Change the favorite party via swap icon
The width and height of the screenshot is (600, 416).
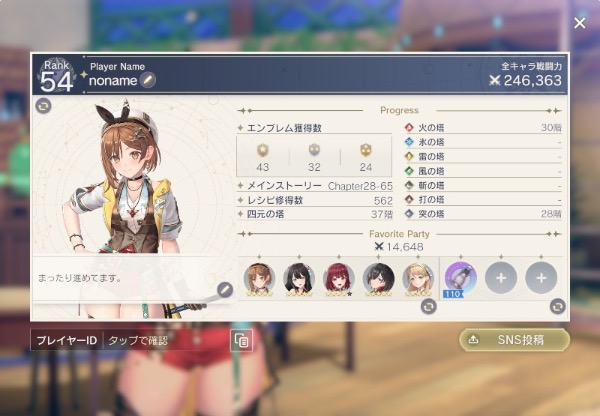(x=429, y=306)
